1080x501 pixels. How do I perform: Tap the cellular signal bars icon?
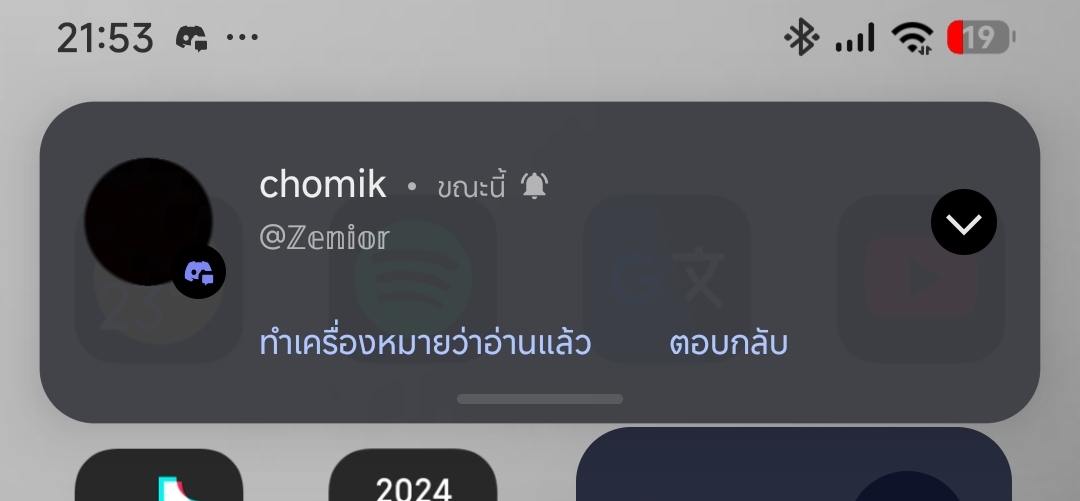pyautogui.click(x=855, y=37)
